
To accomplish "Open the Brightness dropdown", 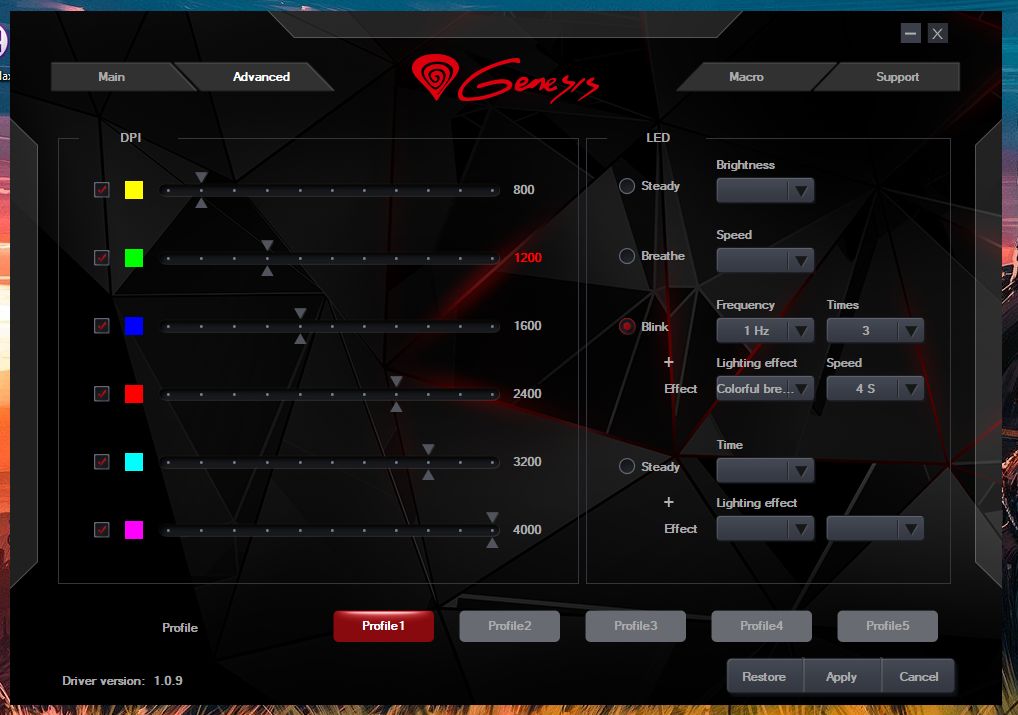I will coord(765,190).
